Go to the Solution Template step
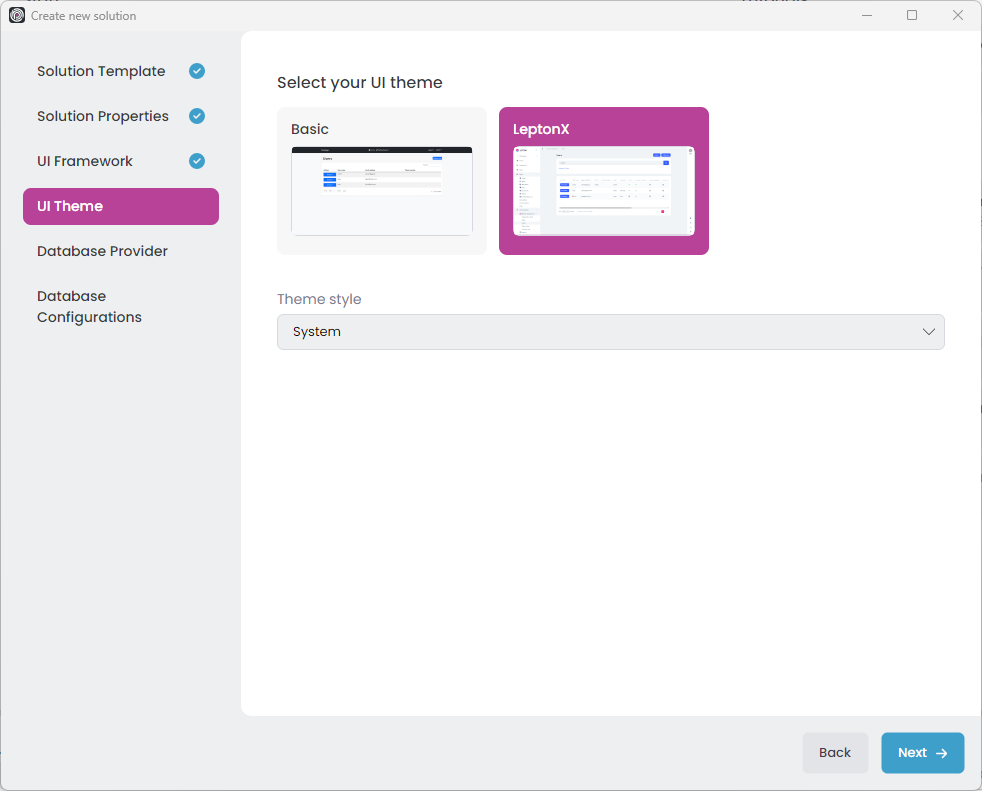The height and width of the screenshot is (791, 982). pyautogui.click(x=121, y=71)
